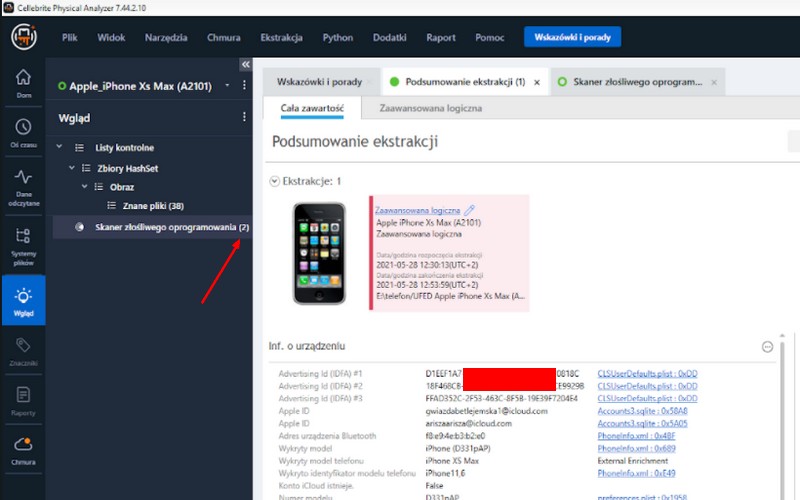Click the gwiazdabetlejemska1@icloud.com Apple ID value
Image resolution: width=800 pixels, height=500 pixels.
click(x=486, y=411)
